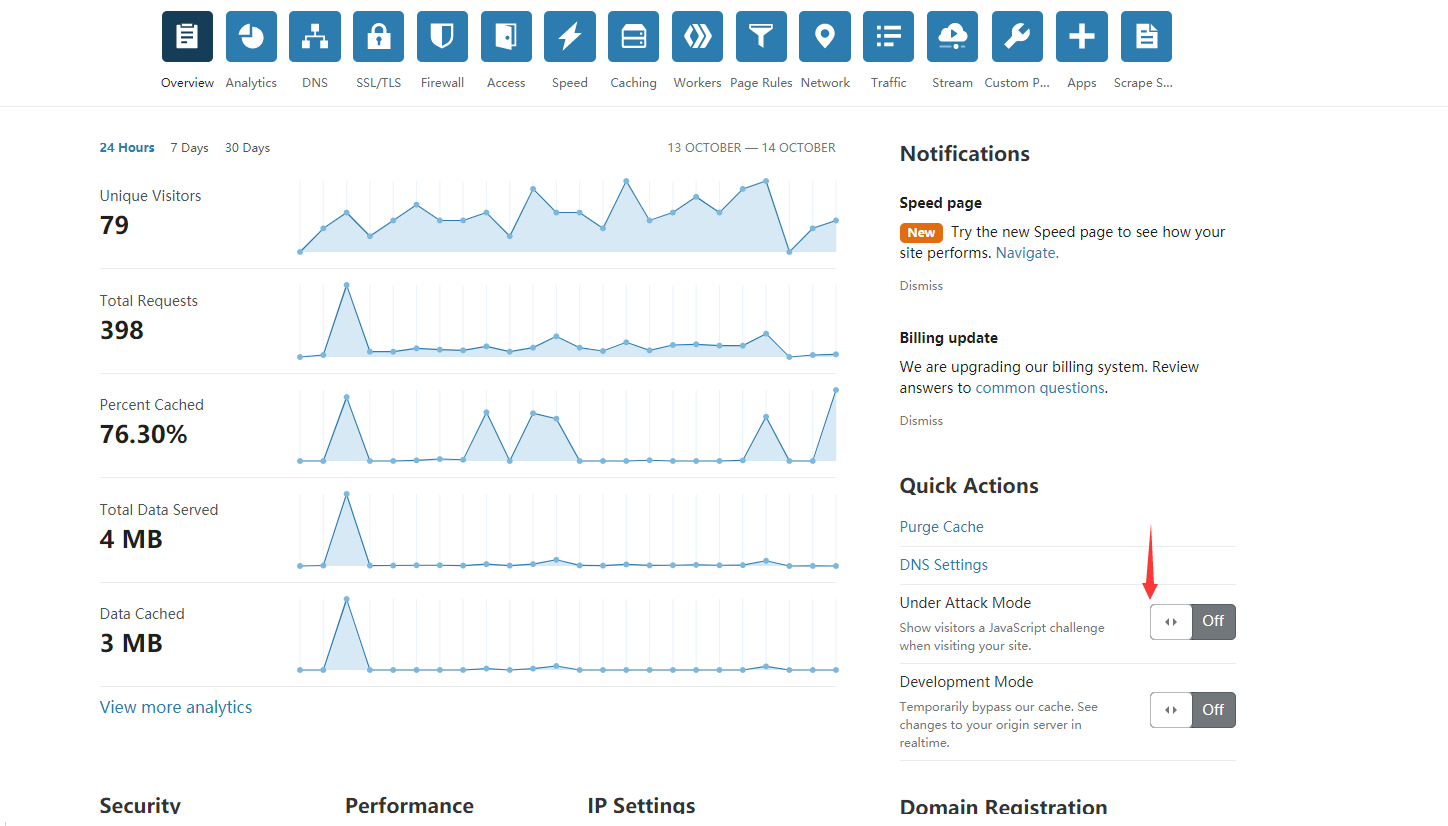Click View more analytics link
Screen dimensions: 1448x826
[x=176, y=707]
